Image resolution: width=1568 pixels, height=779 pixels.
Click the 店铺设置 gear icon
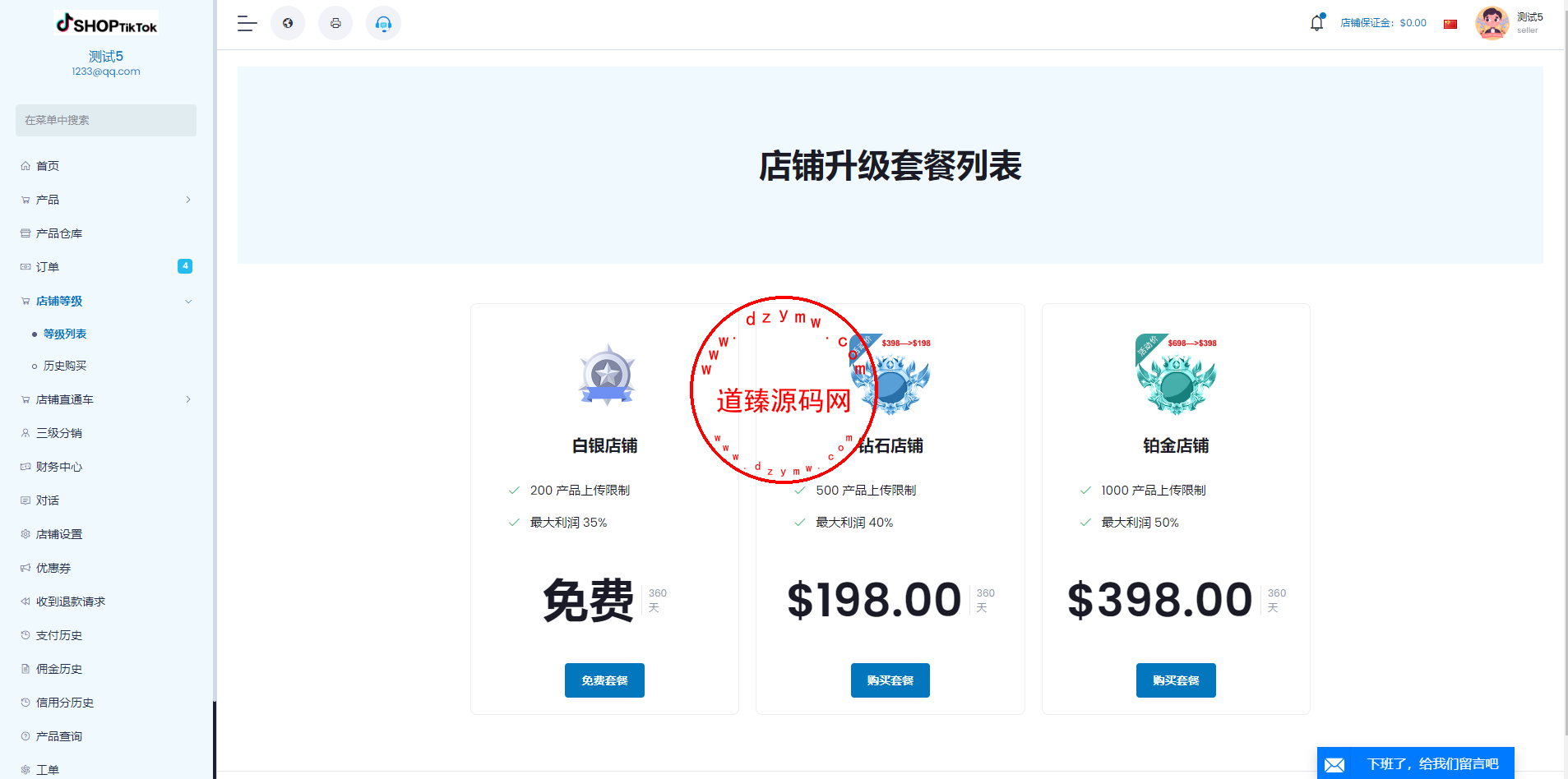25,534
